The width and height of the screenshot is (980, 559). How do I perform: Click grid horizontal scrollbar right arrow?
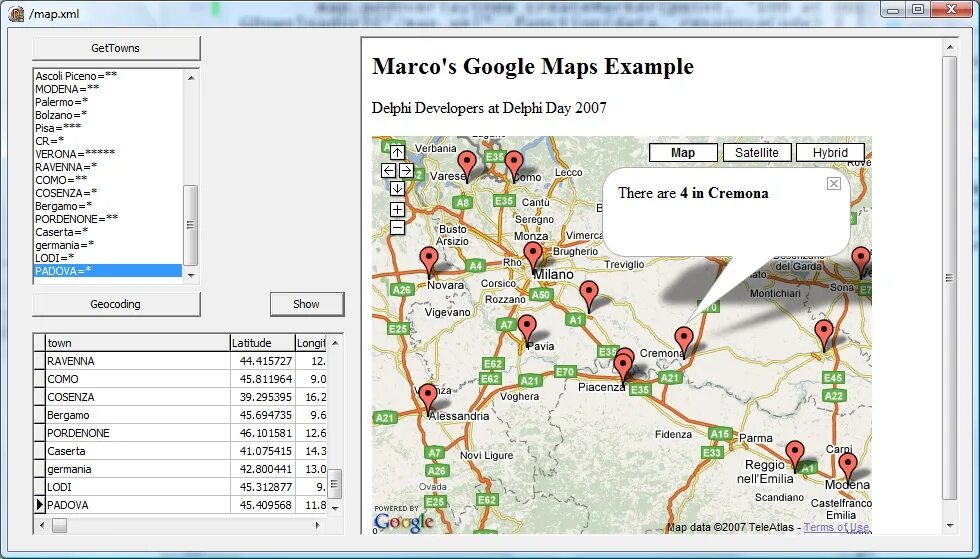(x=318, y=525)
